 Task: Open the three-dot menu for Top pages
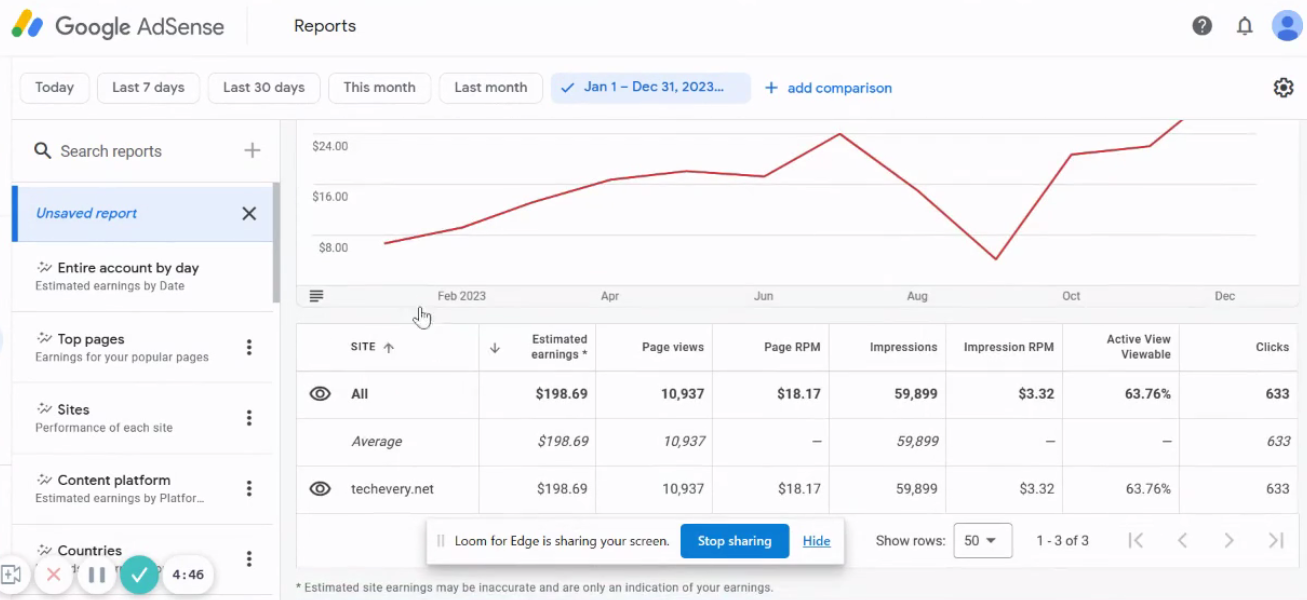tap(249, 347)
